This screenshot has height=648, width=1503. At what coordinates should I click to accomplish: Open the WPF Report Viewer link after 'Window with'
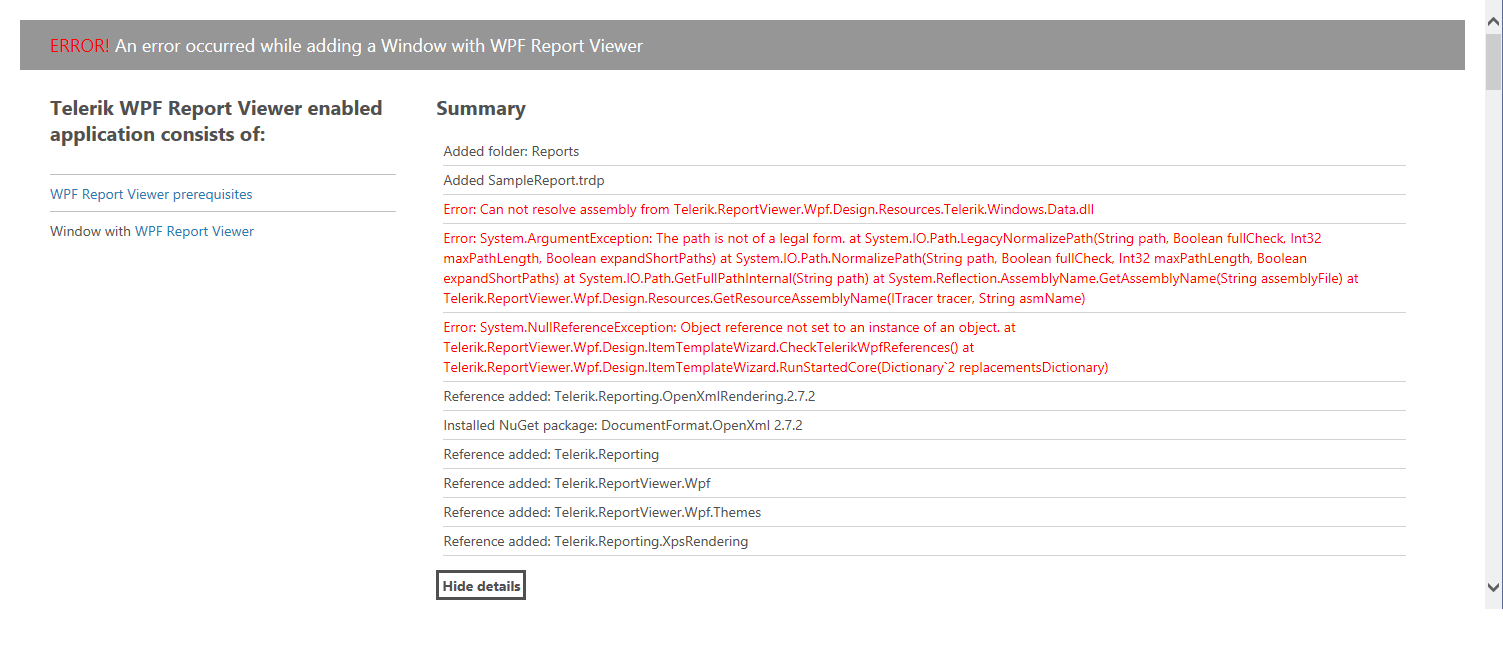(194, 231)
